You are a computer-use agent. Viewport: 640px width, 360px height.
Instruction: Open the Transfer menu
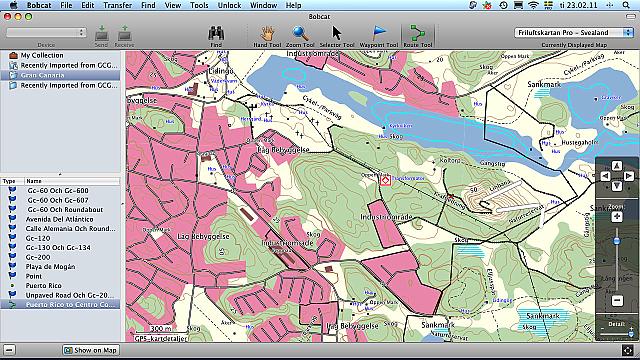[118, 5]
